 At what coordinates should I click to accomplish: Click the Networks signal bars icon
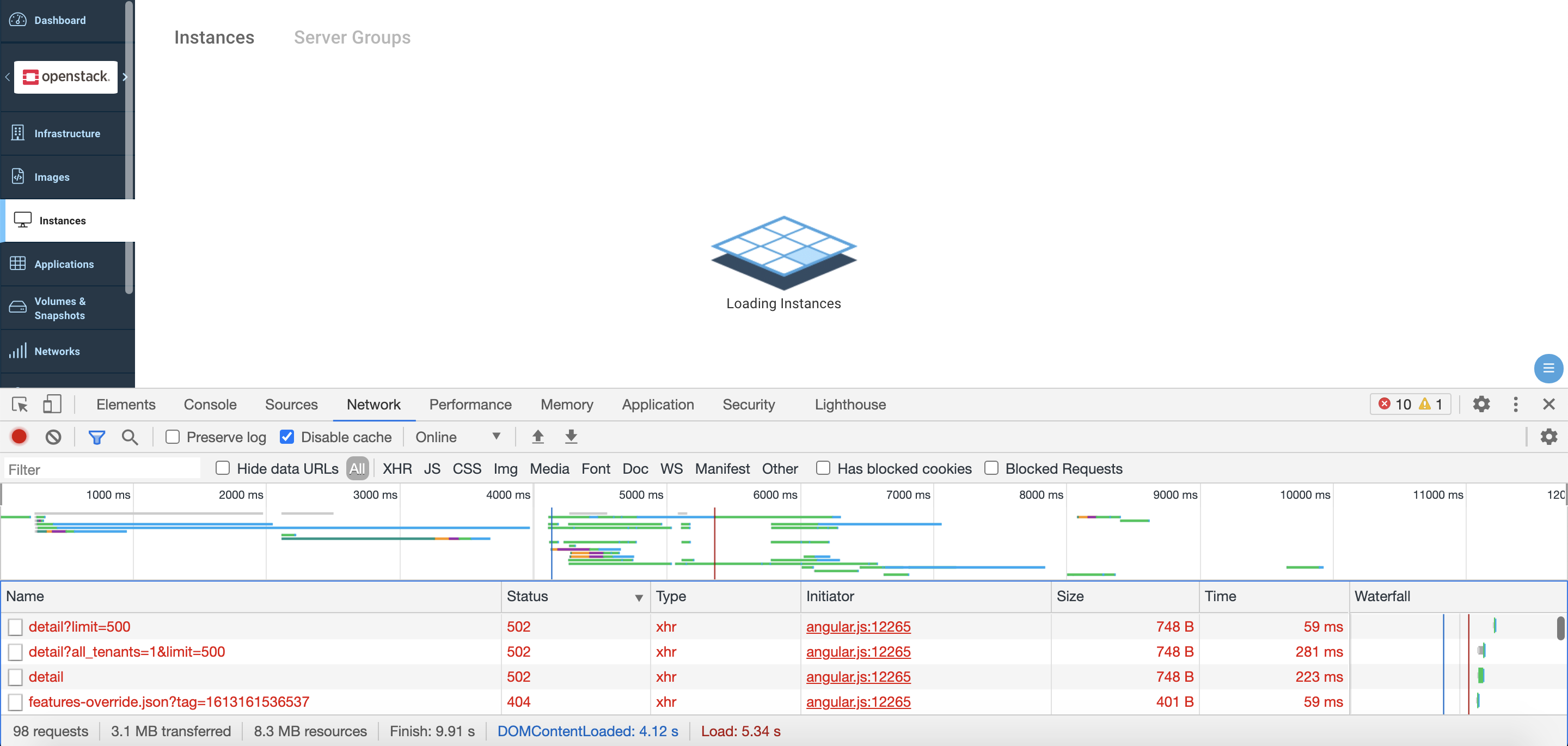pyautogui.click(x=17, y=351)
